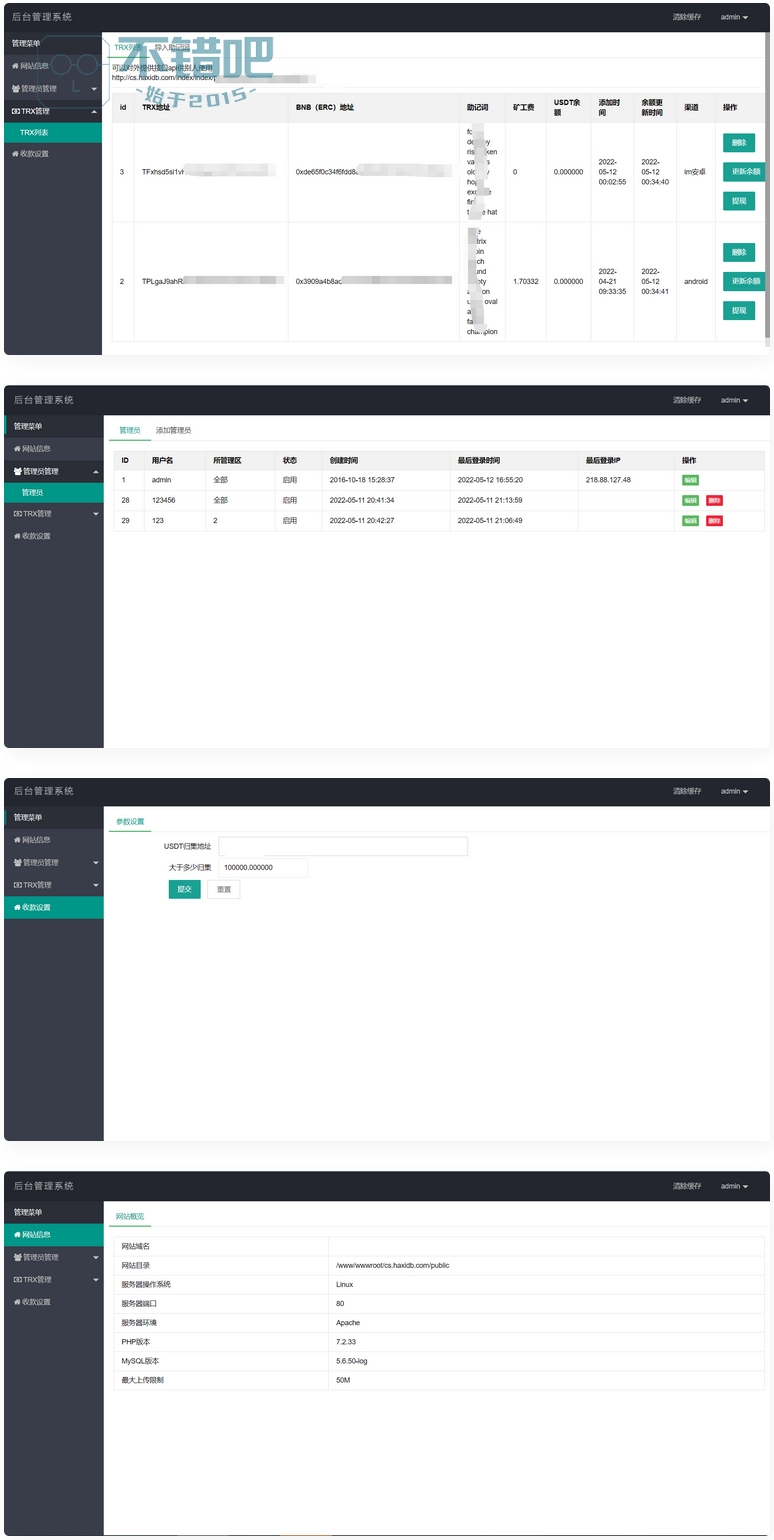The height and width of the screenshot is (1540, 774).
Task: Edit the administrator named 123456
Action: click(x=690, y=500)
